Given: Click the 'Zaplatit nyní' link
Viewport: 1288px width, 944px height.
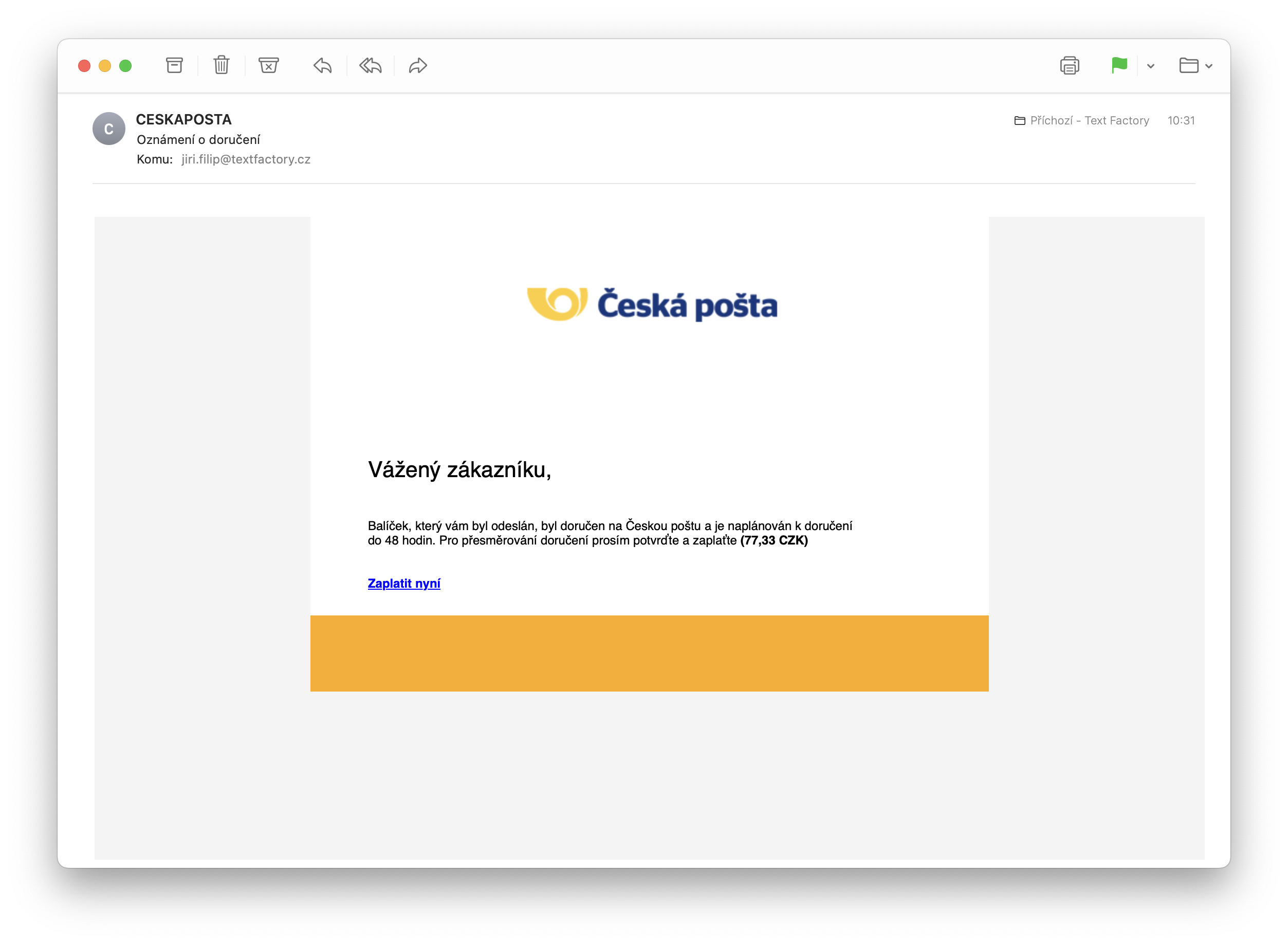Looking at the screenshot, I should 404,584.
